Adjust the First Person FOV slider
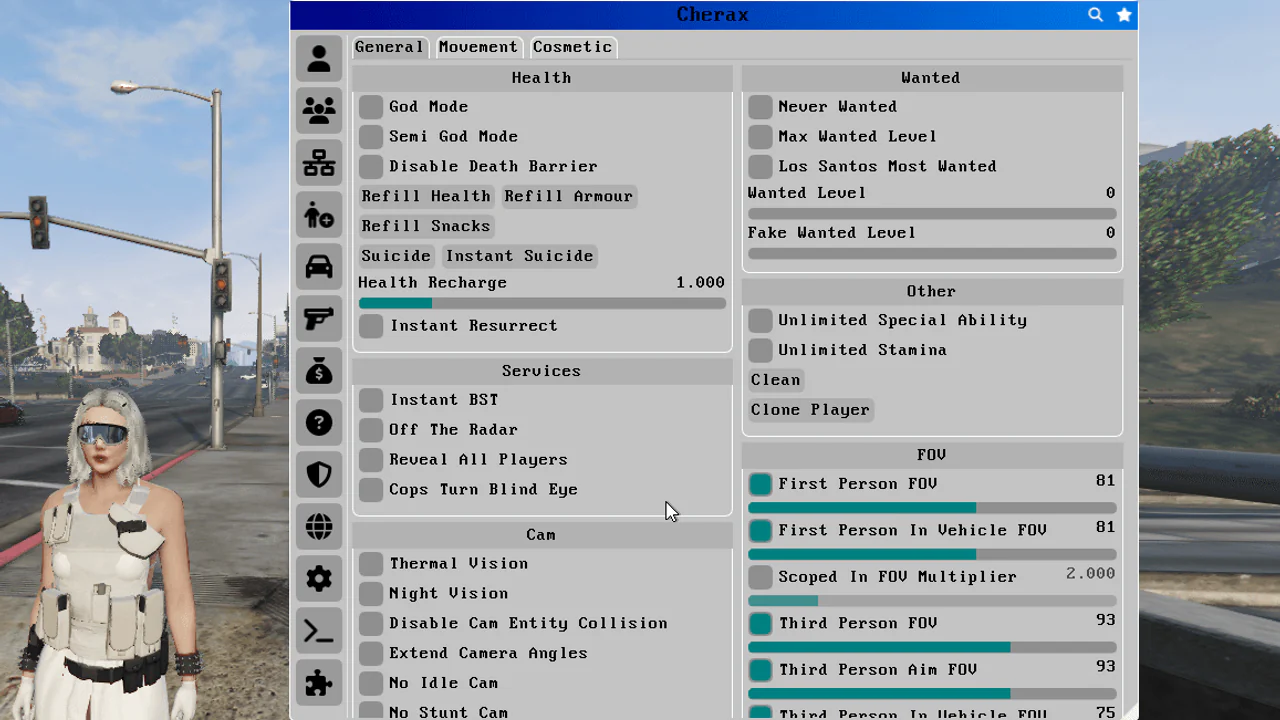 (932, 508)
